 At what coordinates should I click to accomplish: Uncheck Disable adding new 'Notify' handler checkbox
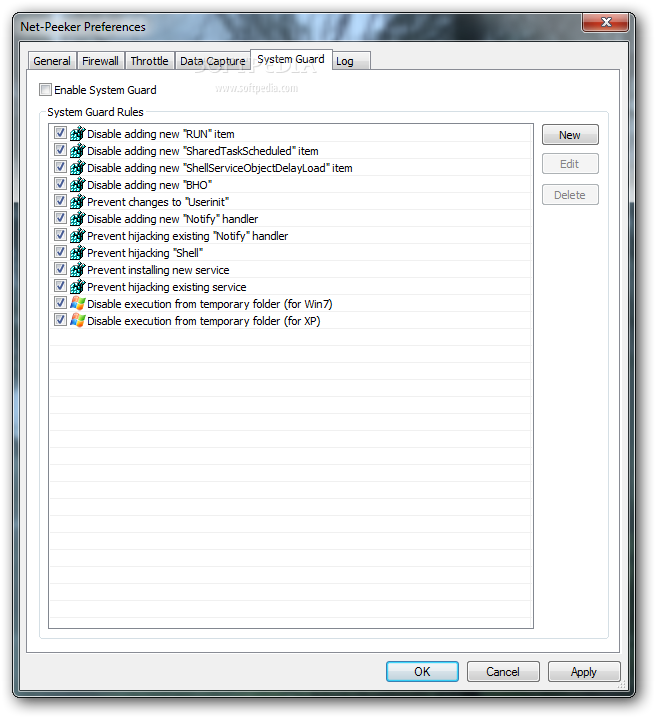[60, 218]
